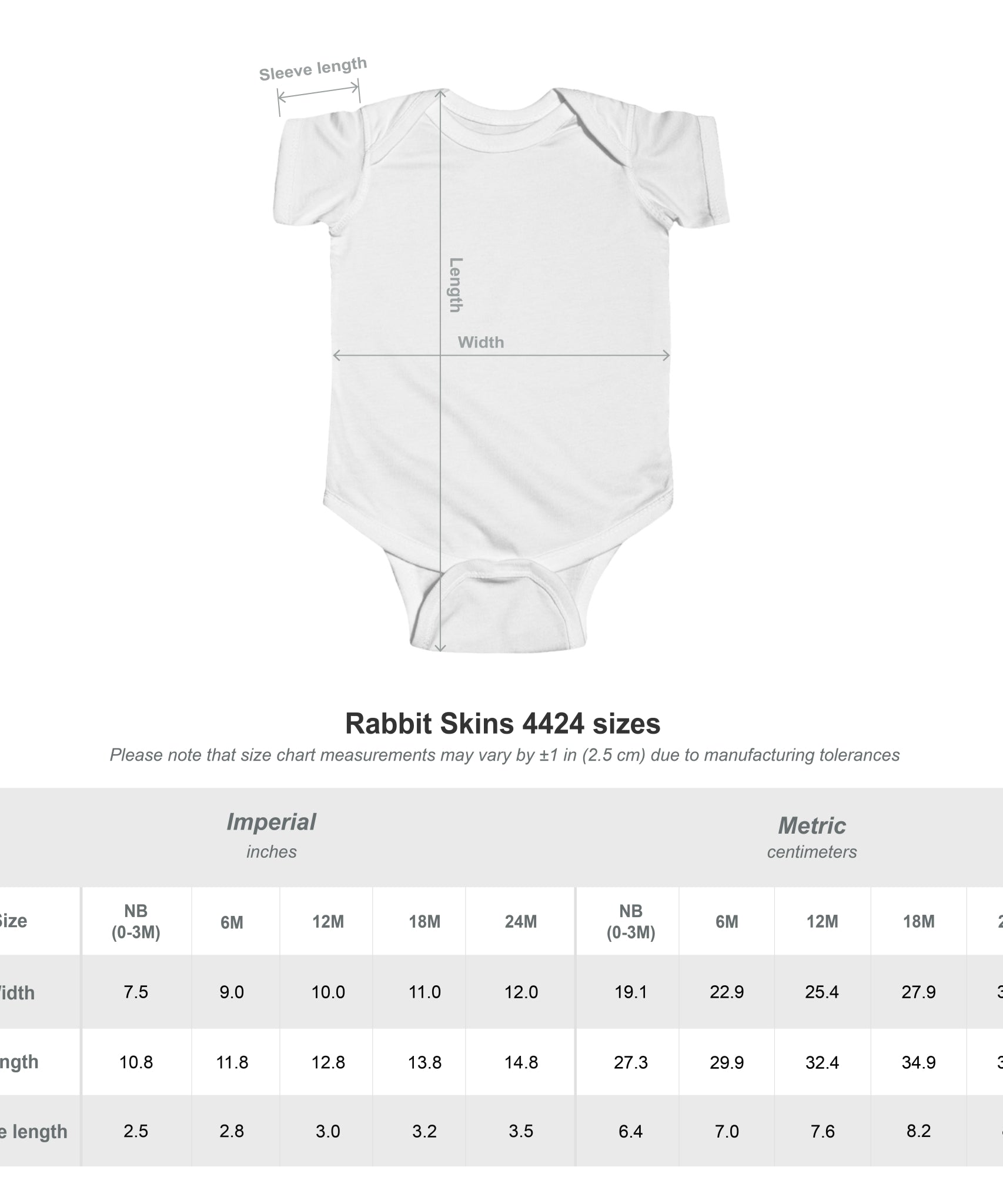This screenshot has width=1003, height=1204.
Task: Click the 7.5 width cell
Action: pyautogui.click(x=136, y=992)
